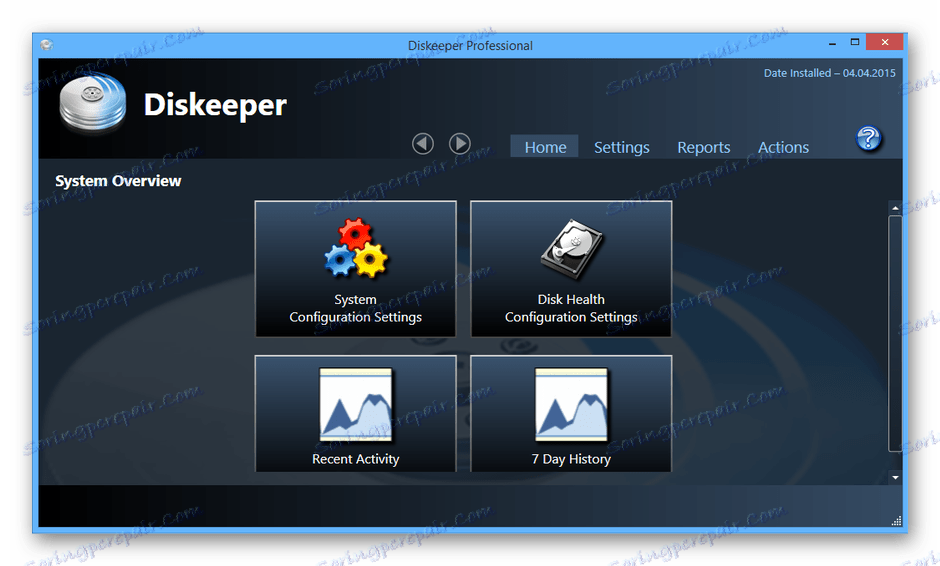Image resolution: width=940 pixels, height=566 pixels.
Task: Minimize the Diskeeper window
Action: [x=832, y=43]
